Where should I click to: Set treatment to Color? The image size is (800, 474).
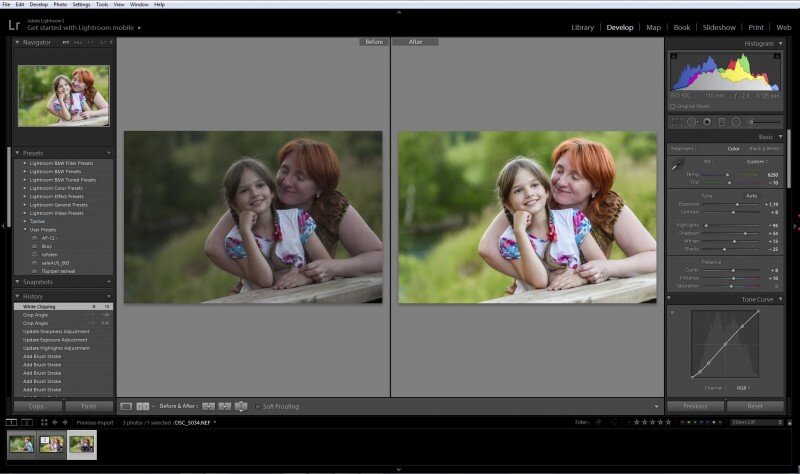pyautogui.click(x=733, y=149)
